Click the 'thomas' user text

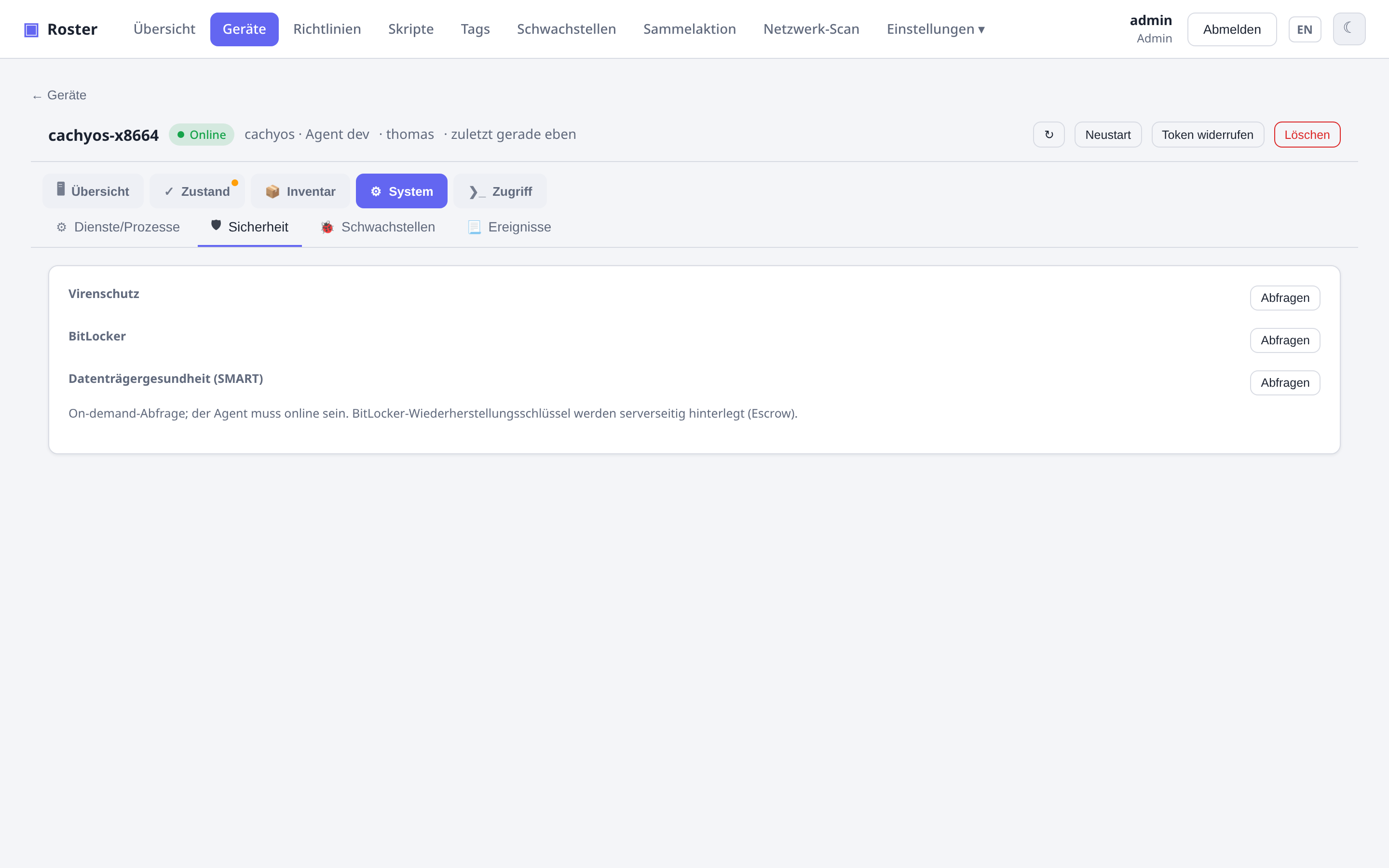pos(410,135)
